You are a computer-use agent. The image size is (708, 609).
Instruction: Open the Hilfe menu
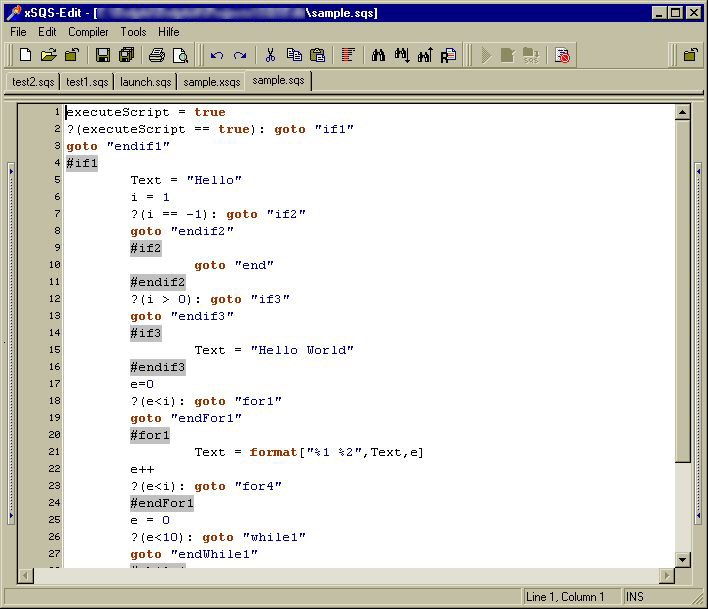pyautogui.click(x=168, y=32)
